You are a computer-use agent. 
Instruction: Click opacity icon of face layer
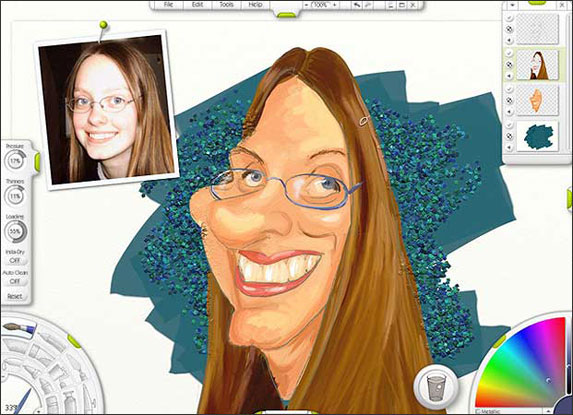pyautogui.click(x=510, y=100)
